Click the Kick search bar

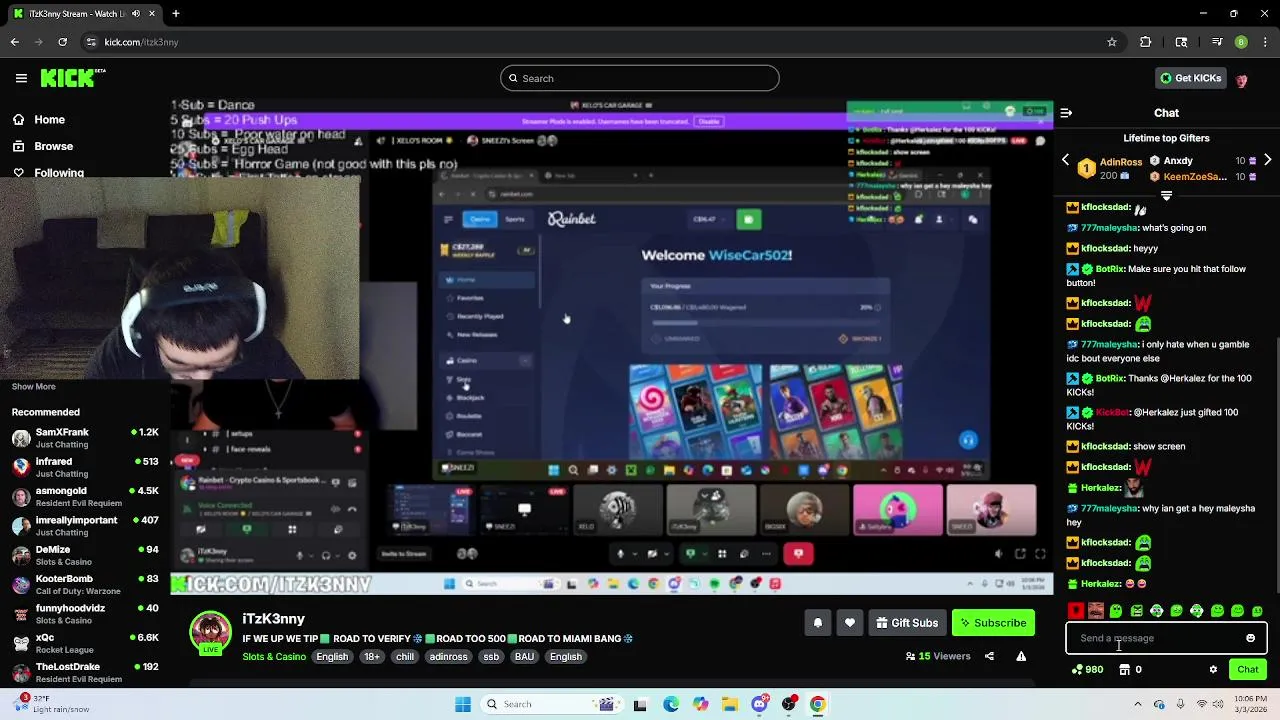(640, 78)
